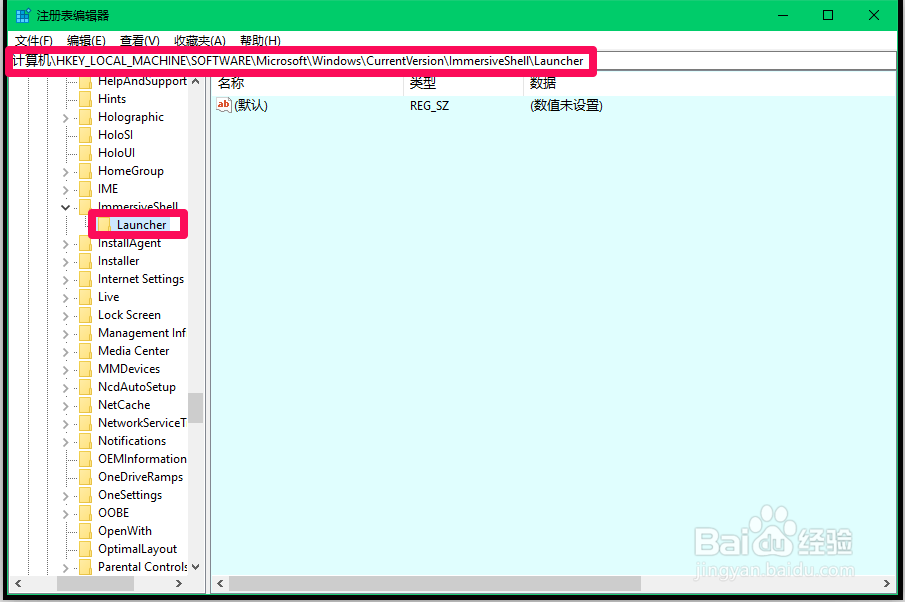Expand the HomeGroup key
905x602 pixels.
coord(65,171)
